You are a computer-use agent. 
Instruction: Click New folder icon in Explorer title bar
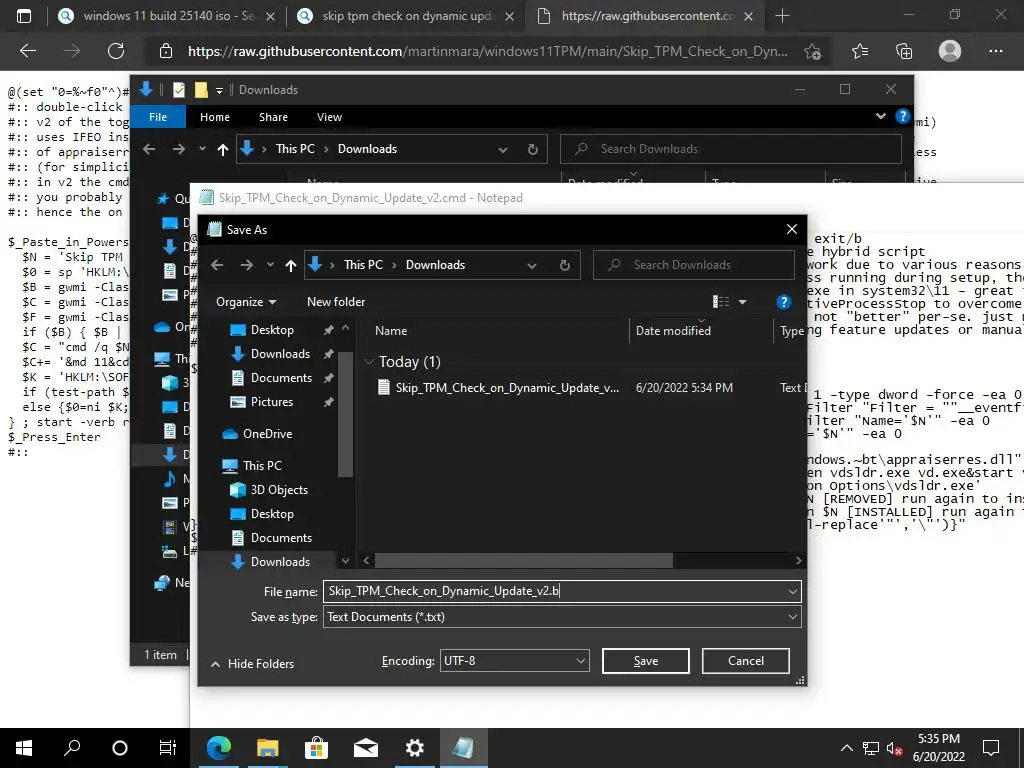point(201,90)
